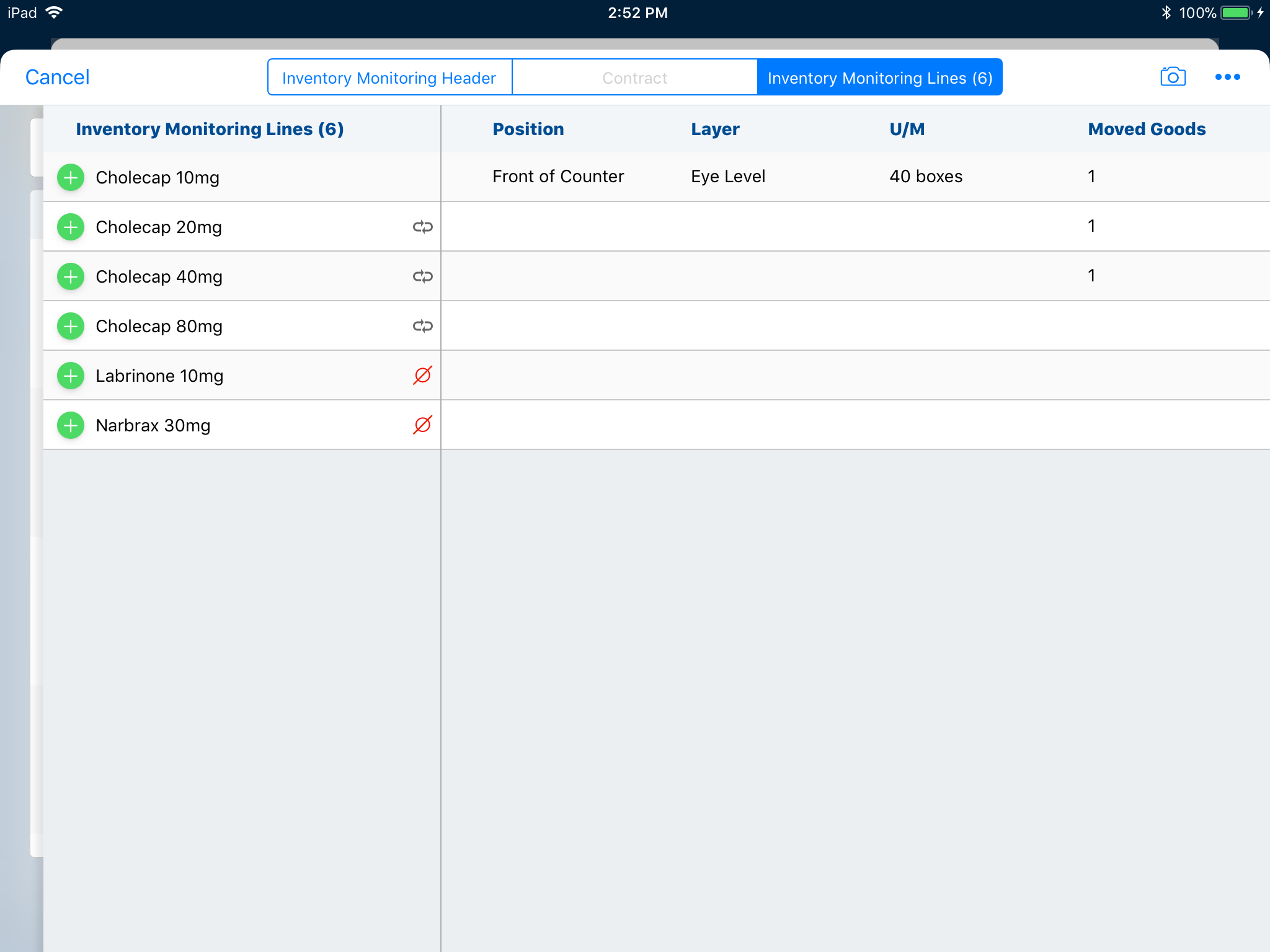This screenshot has height=952, width=1270.
Task: Tap the 40 boxes U/M cell
Action: [926, 177]
